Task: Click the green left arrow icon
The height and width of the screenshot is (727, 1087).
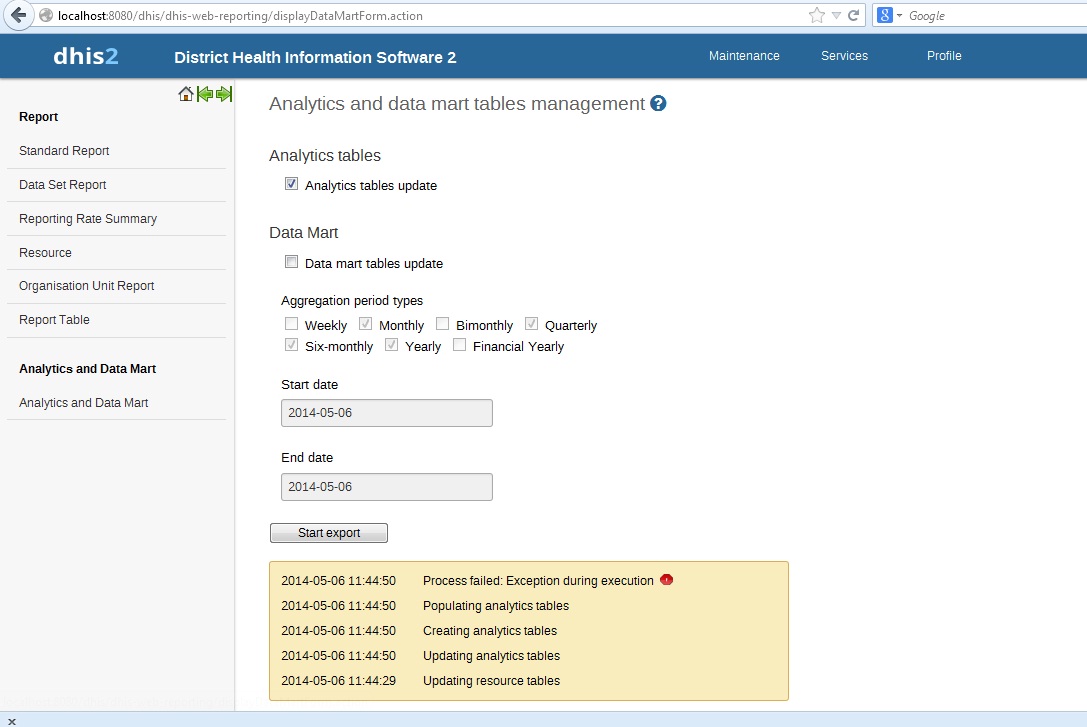Action: 205,94
